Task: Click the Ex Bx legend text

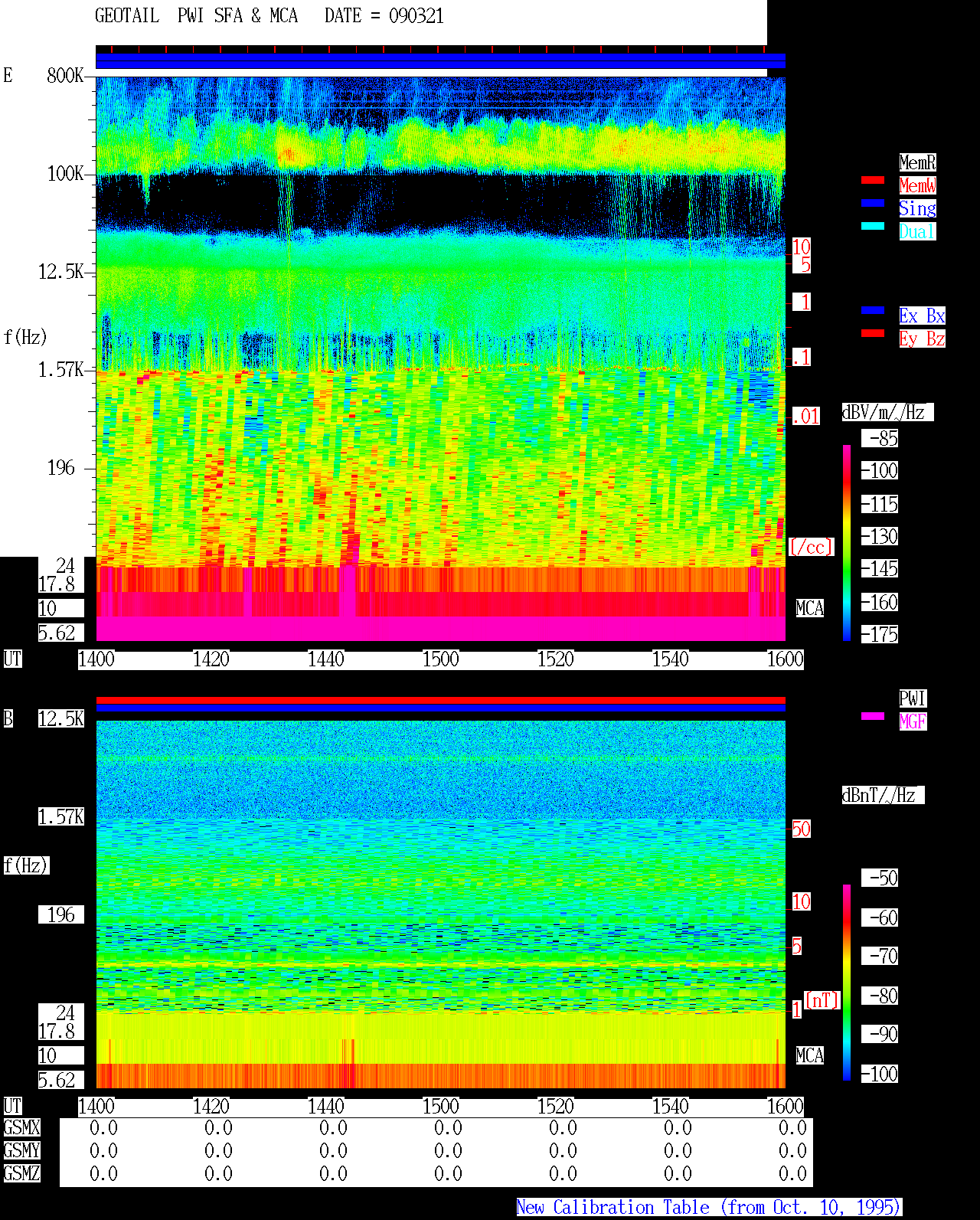Action: tap(922, 316)
